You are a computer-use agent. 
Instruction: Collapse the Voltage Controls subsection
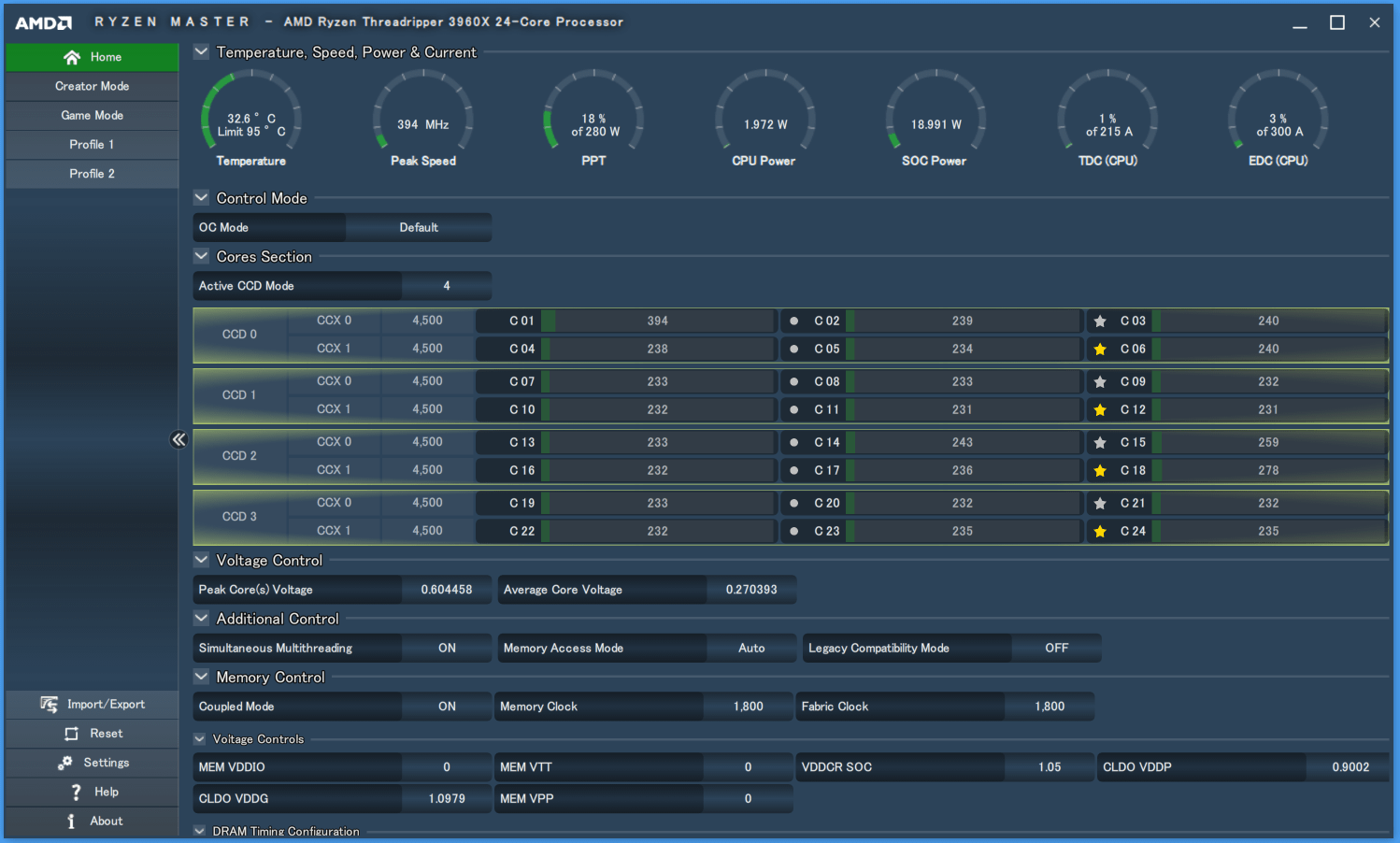click(199, 738)
